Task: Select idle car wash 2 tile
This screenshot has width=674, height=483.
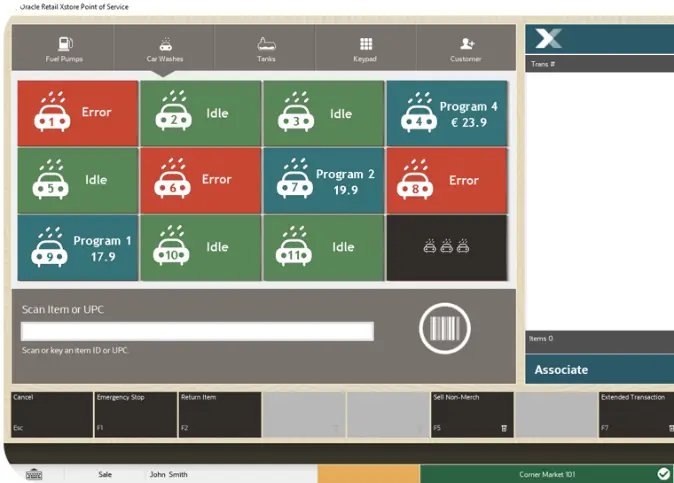Action: pyautogui.click(x=200, y=114)
